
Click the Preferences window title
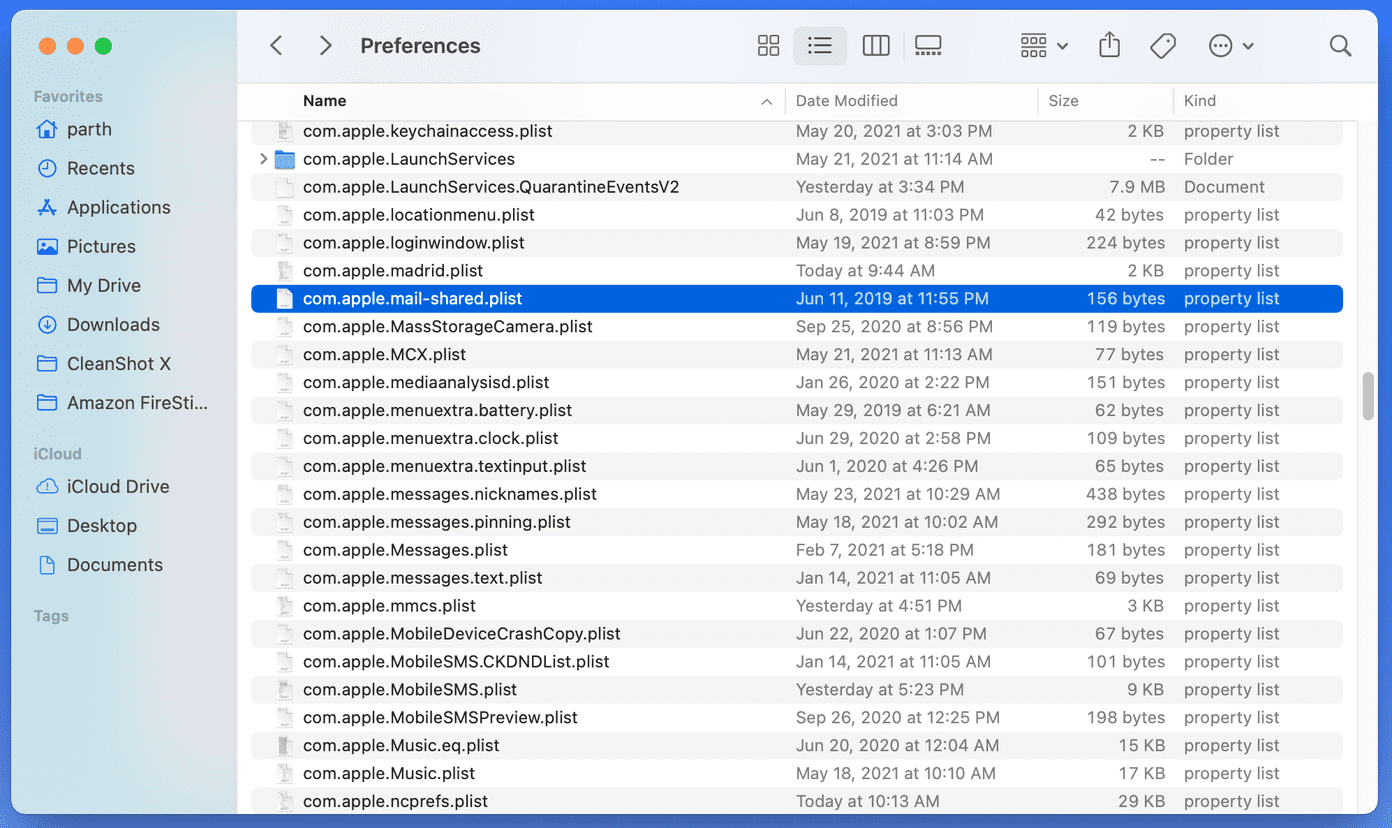point(420,46)
